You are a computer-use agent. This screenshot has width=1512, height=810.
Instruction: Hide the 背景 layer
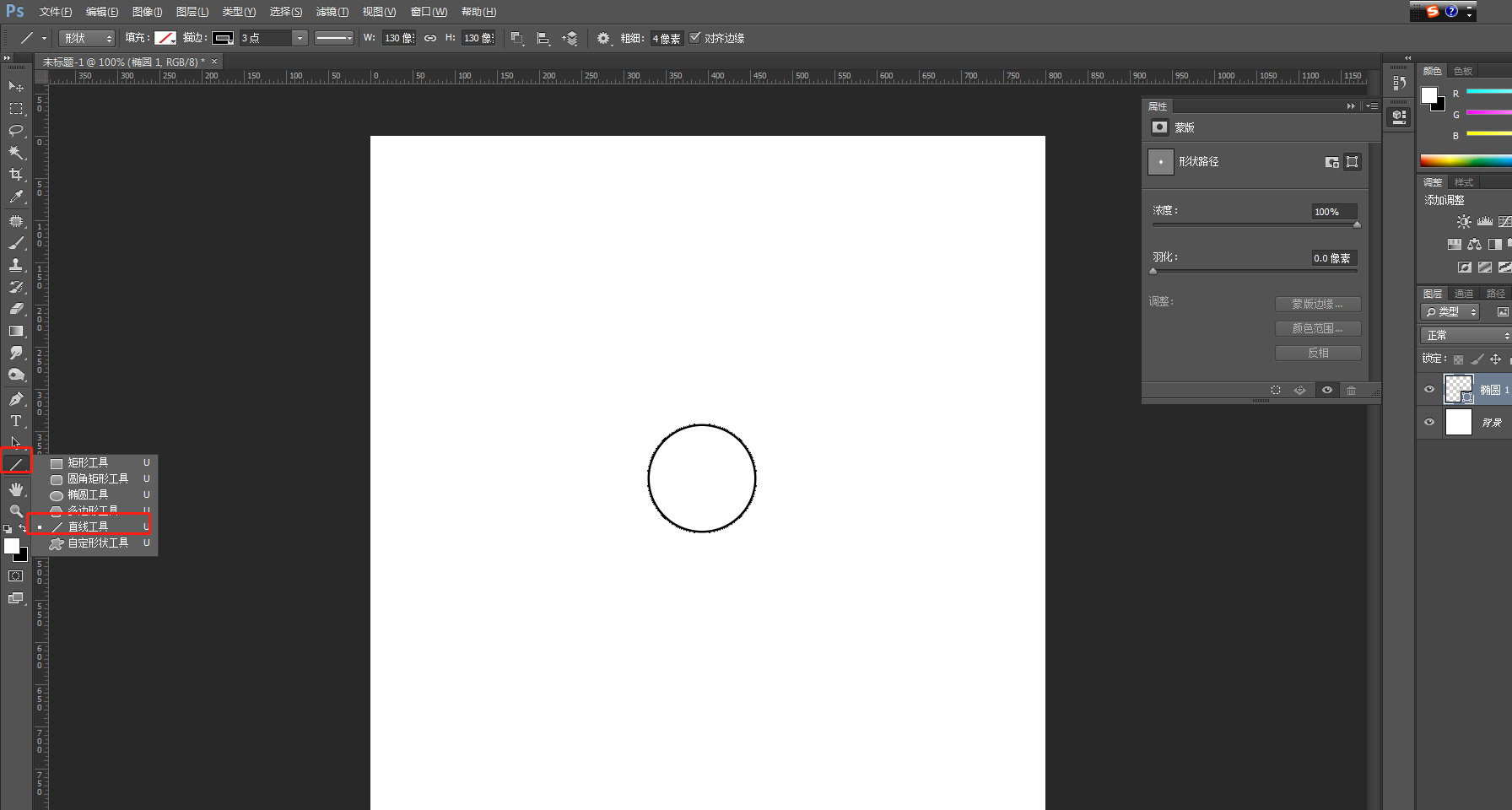pyautogui.click(x=1429, y=422)
